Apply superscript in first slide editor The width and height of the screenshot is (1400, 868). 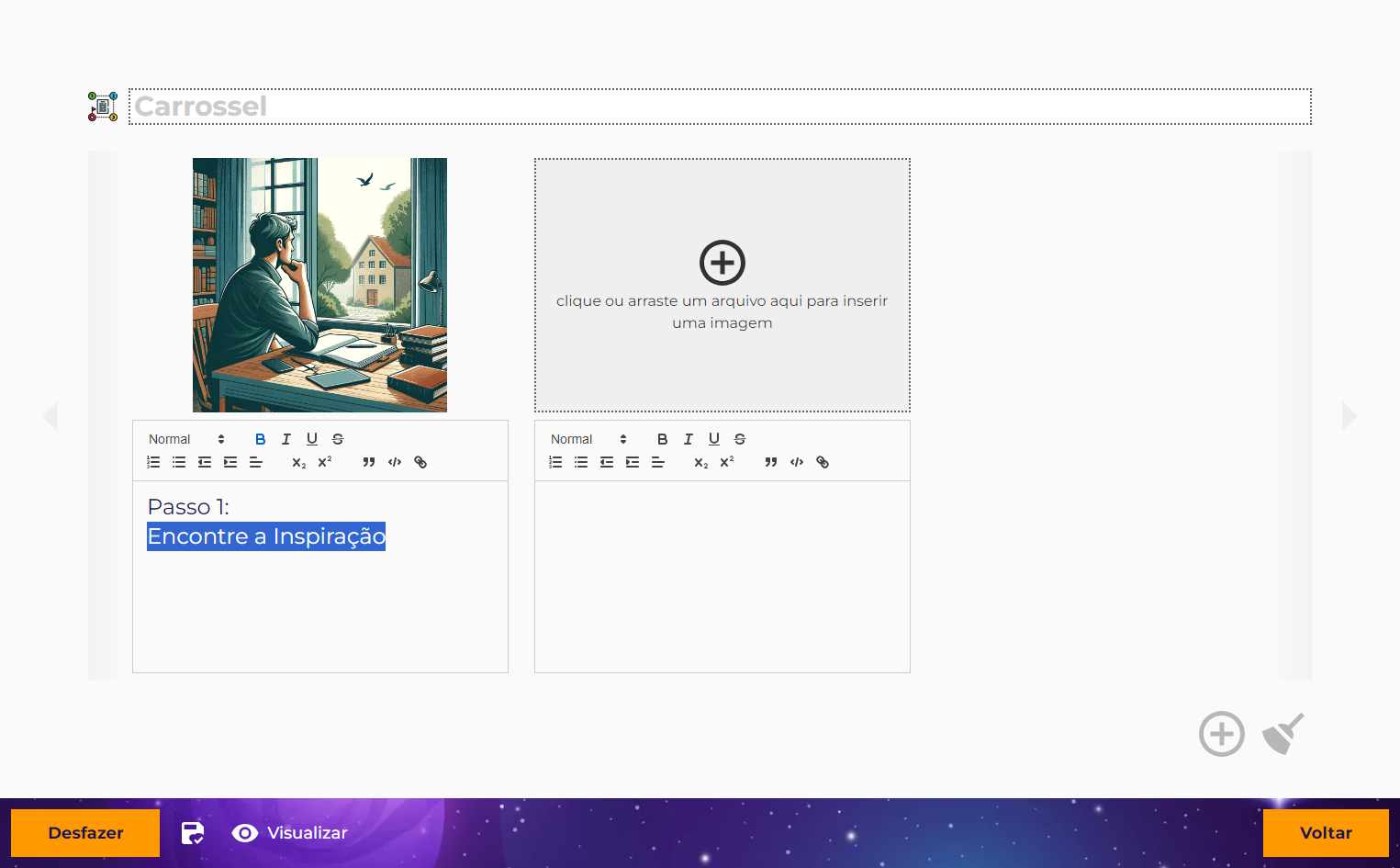[x=325, y=462]
